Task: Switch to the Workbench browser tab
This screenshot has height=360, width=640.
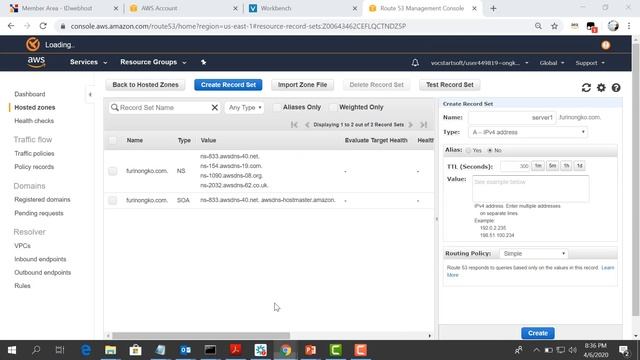Action: point(303,8)
